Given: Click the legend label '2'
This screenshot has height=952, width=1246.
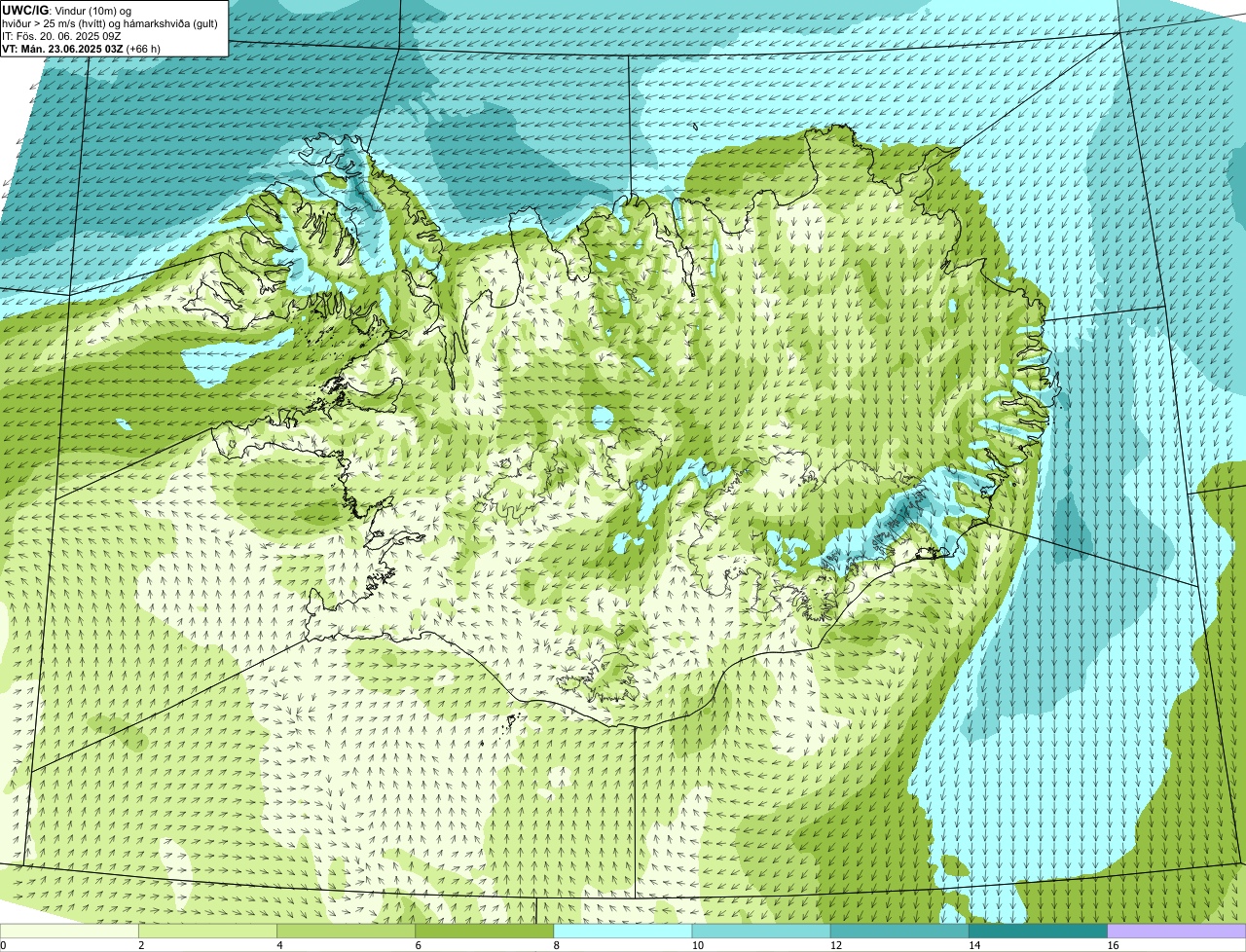Looking at the screenshot, I should 141,945.
